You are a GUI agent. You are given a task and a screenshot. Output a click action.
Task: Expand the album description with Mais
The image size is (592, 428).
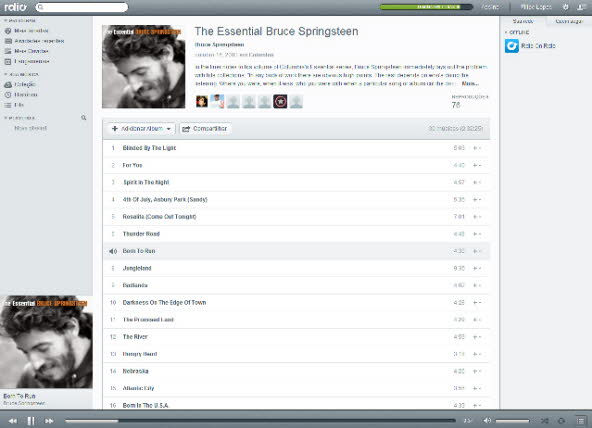(470, 83)
